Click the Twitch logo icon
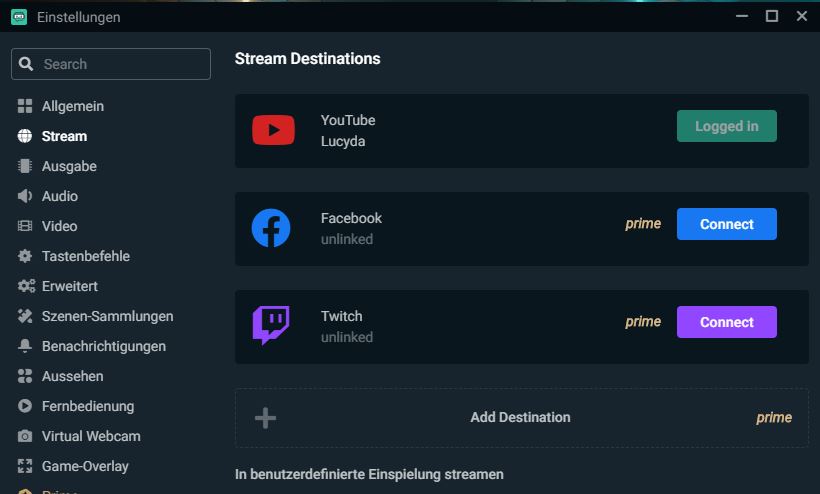The width and height of the screenshot is (820, 494). tap(271, 326)
